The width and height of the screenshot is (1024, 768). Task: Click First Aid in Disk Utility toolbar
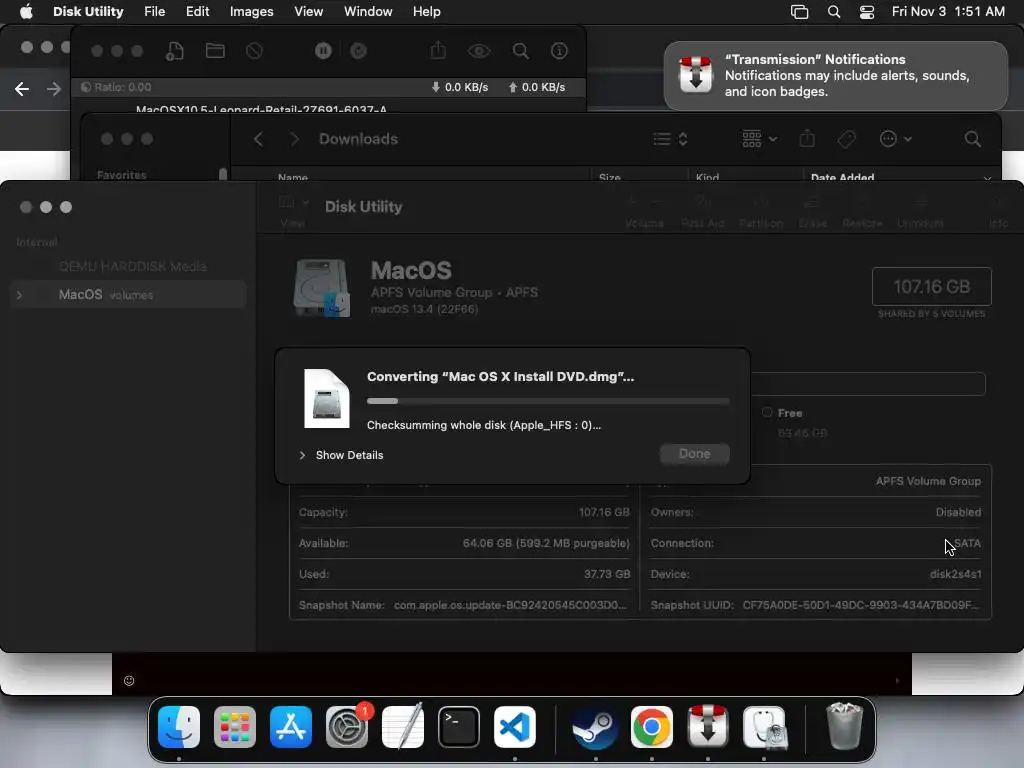pos(703,212)
